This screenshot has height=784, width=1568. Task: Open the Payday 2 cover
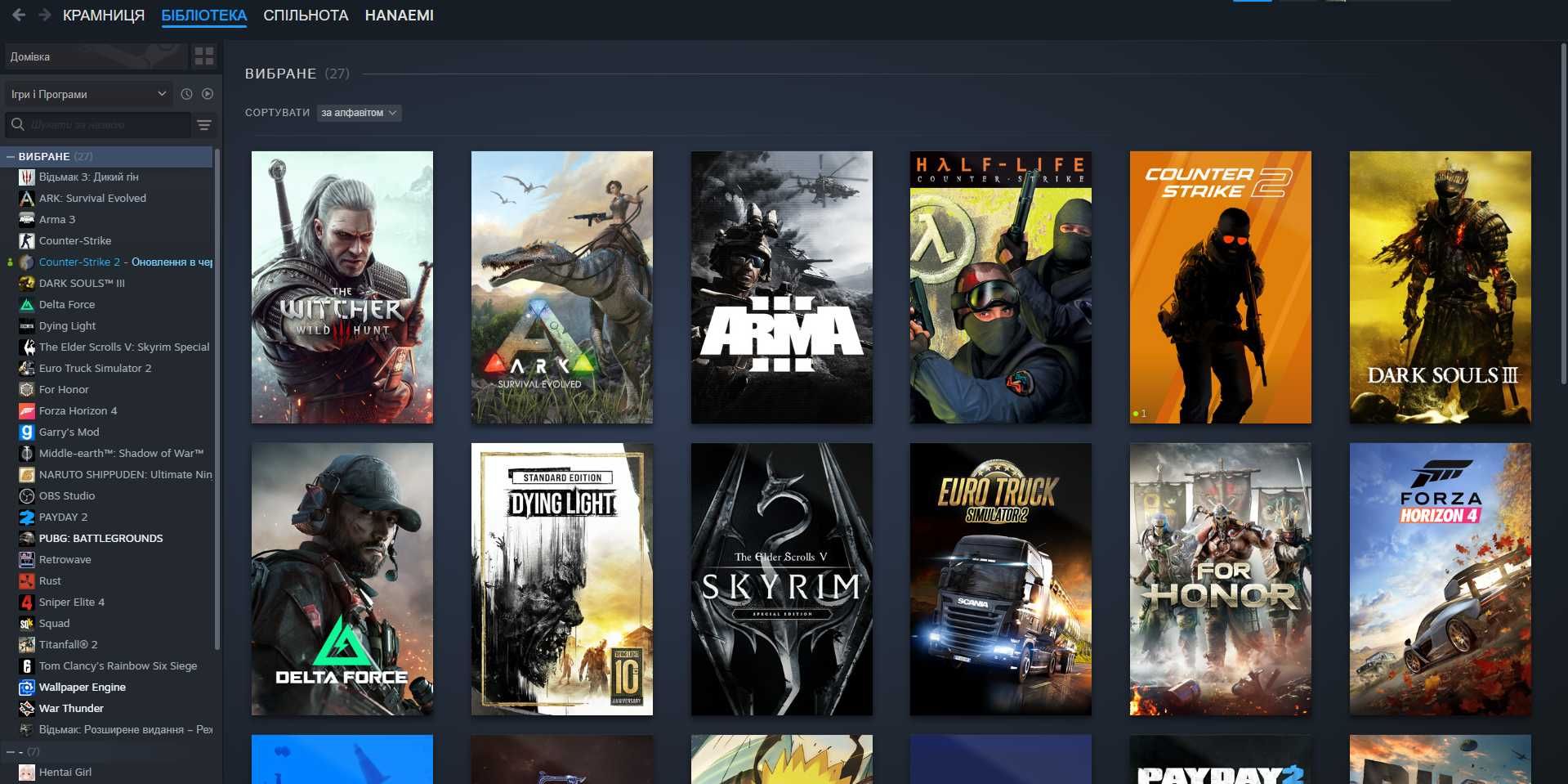point(1221,759)
